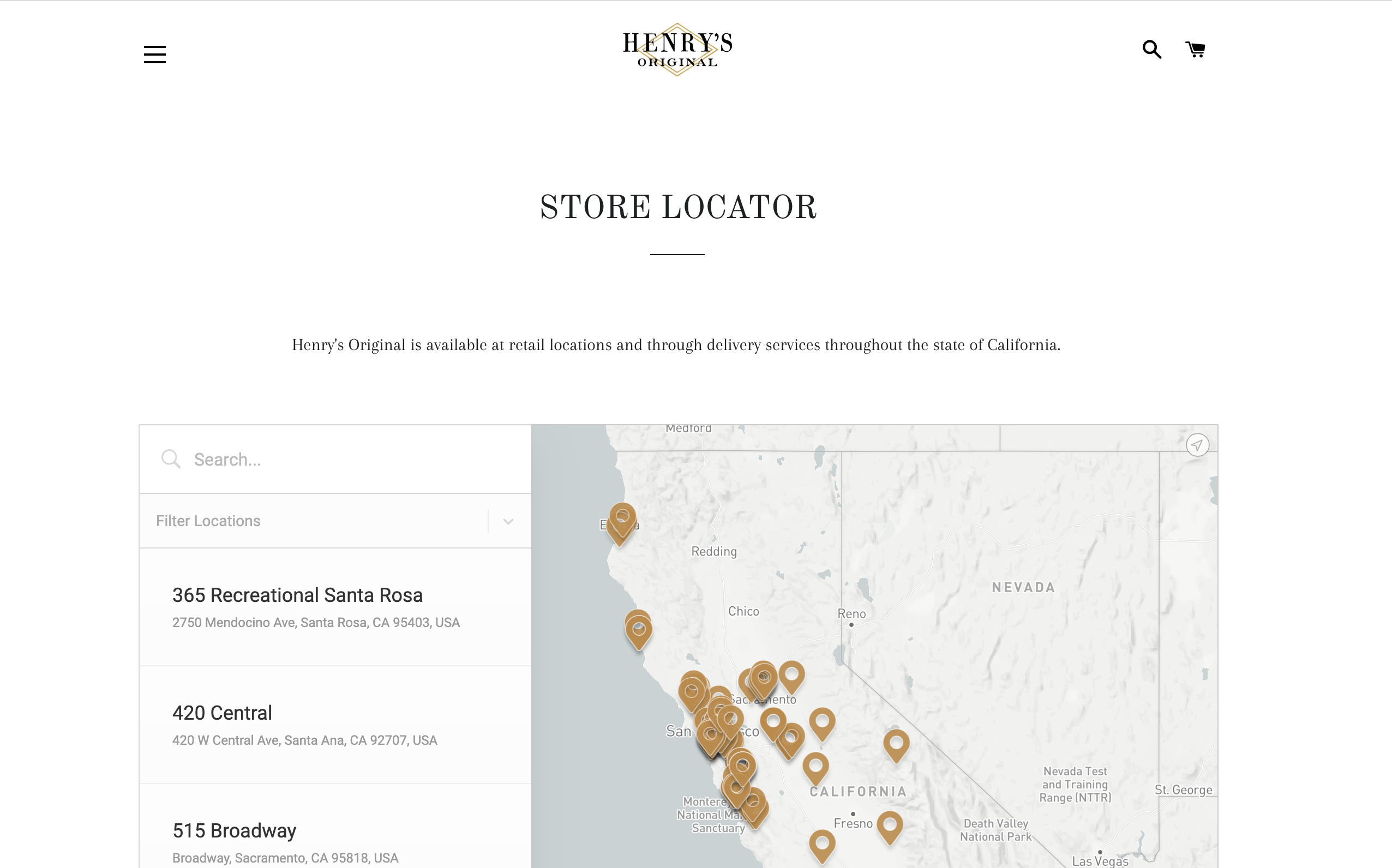Click the map geolocate arrow button
This screenshot has width=1392, height=868.
[1197, 445]
